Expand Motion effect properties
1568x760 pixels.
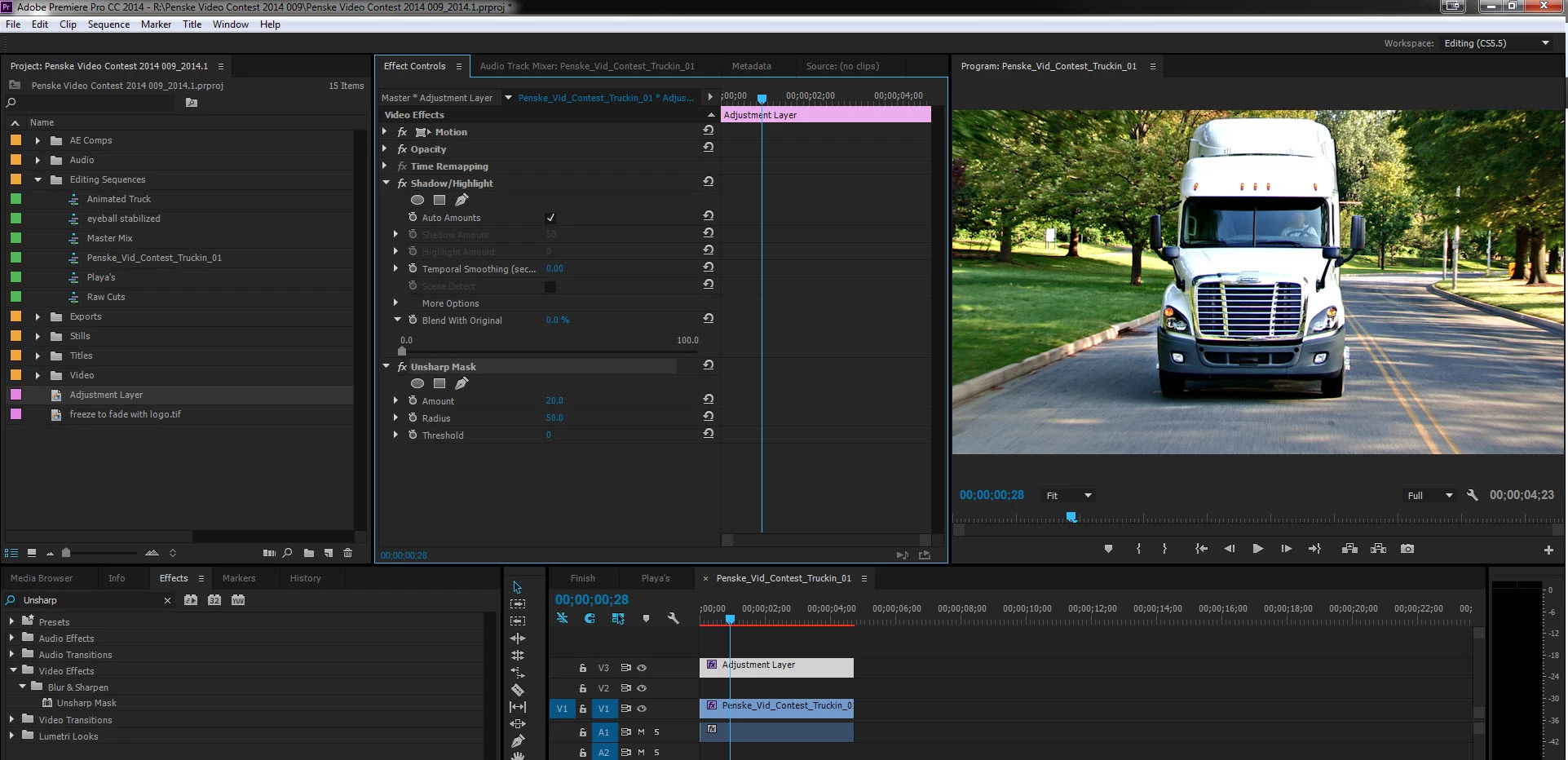[385, 131]
